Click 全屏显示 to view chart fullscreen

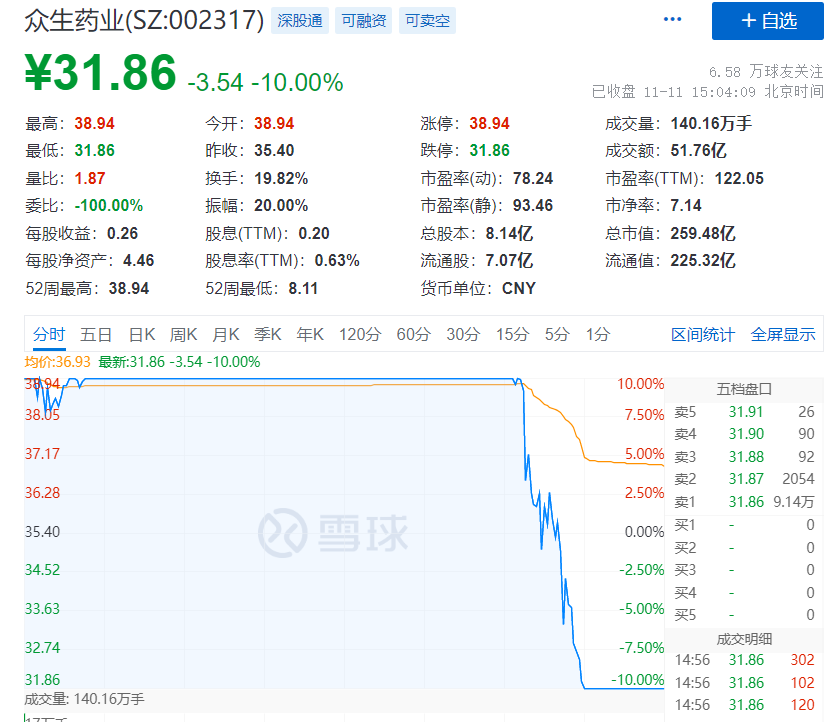point(783,335)
